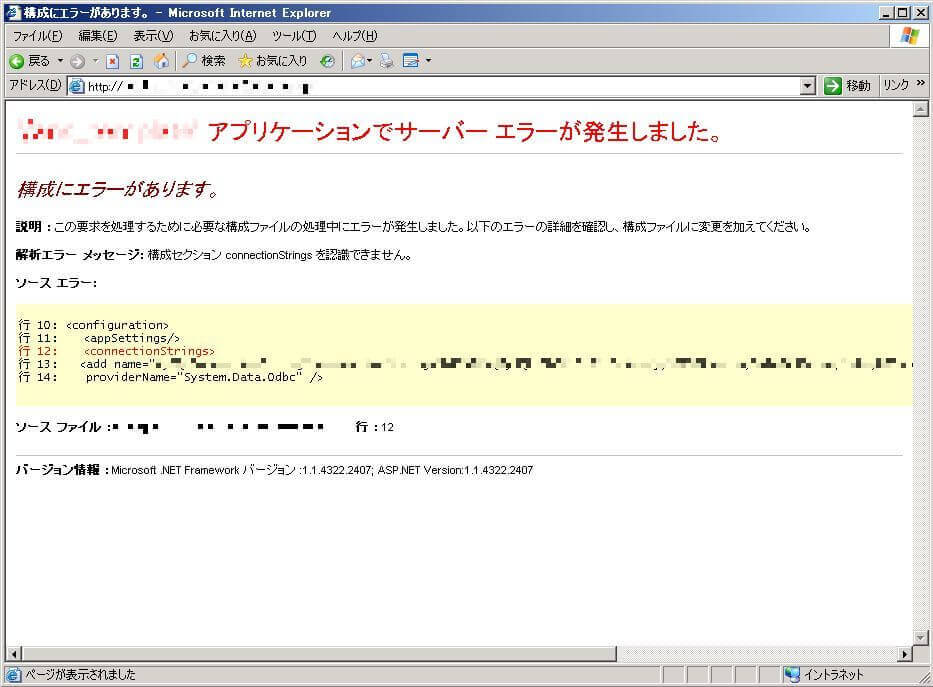Open the Search (検索) toolbar button
This screenshot has height=687, width=933.
point(203,61)
